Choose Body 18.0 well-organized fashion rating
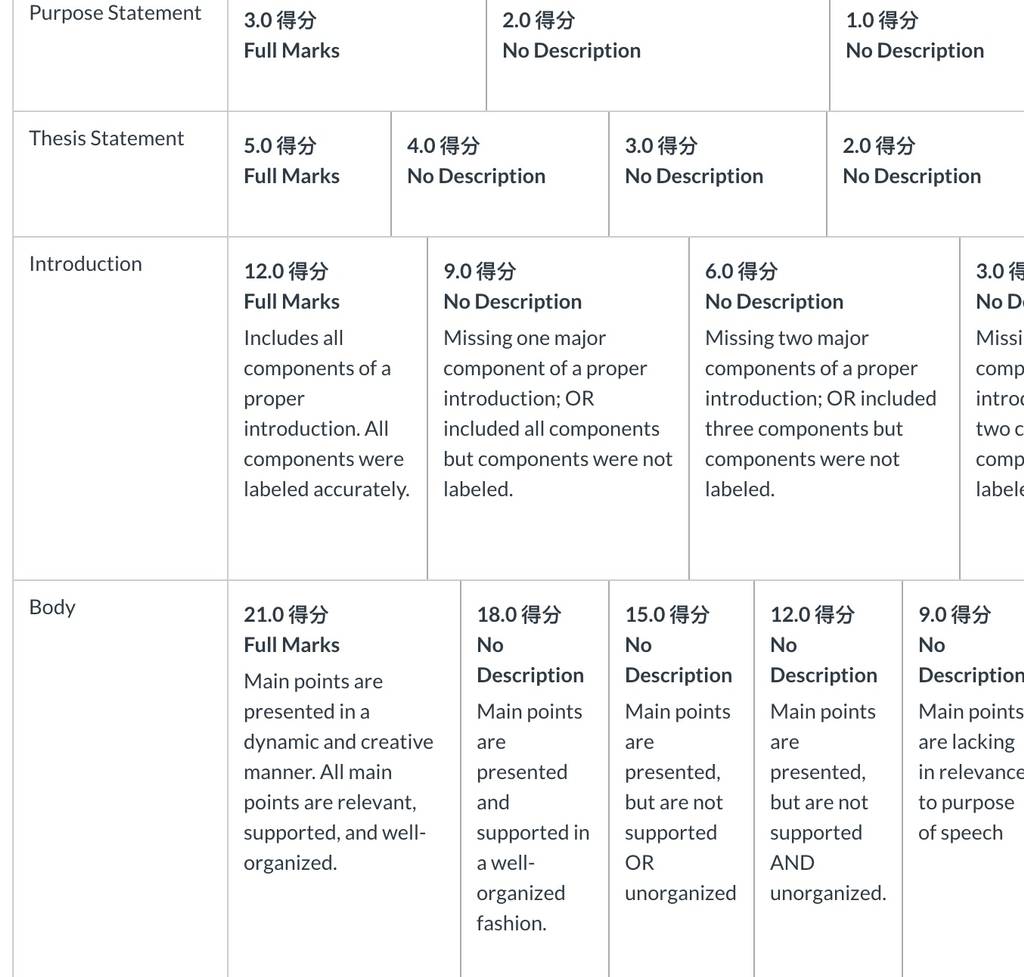The height and width of the screenshot is (977, 1024). tap(535, 778)
